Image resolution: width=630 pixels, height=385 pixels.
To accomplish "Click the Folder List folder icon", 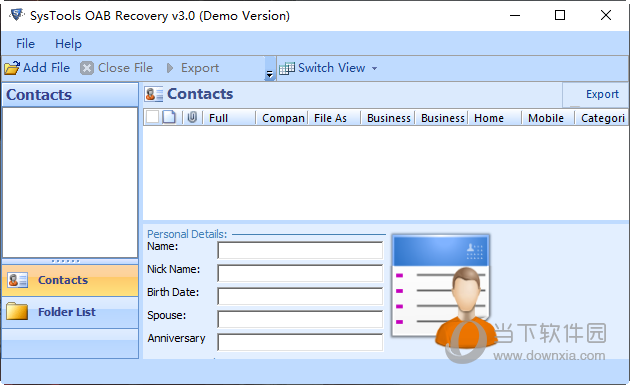I will (x=17, y=311).
